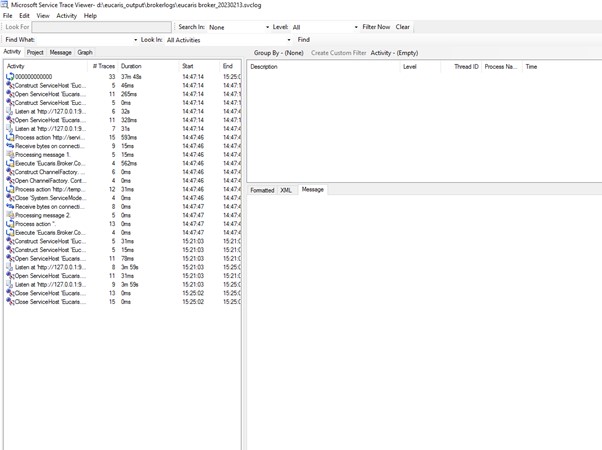Sort by the # Traces column header
This screenshot has height=450, width=602.
[x=103, y=66]
